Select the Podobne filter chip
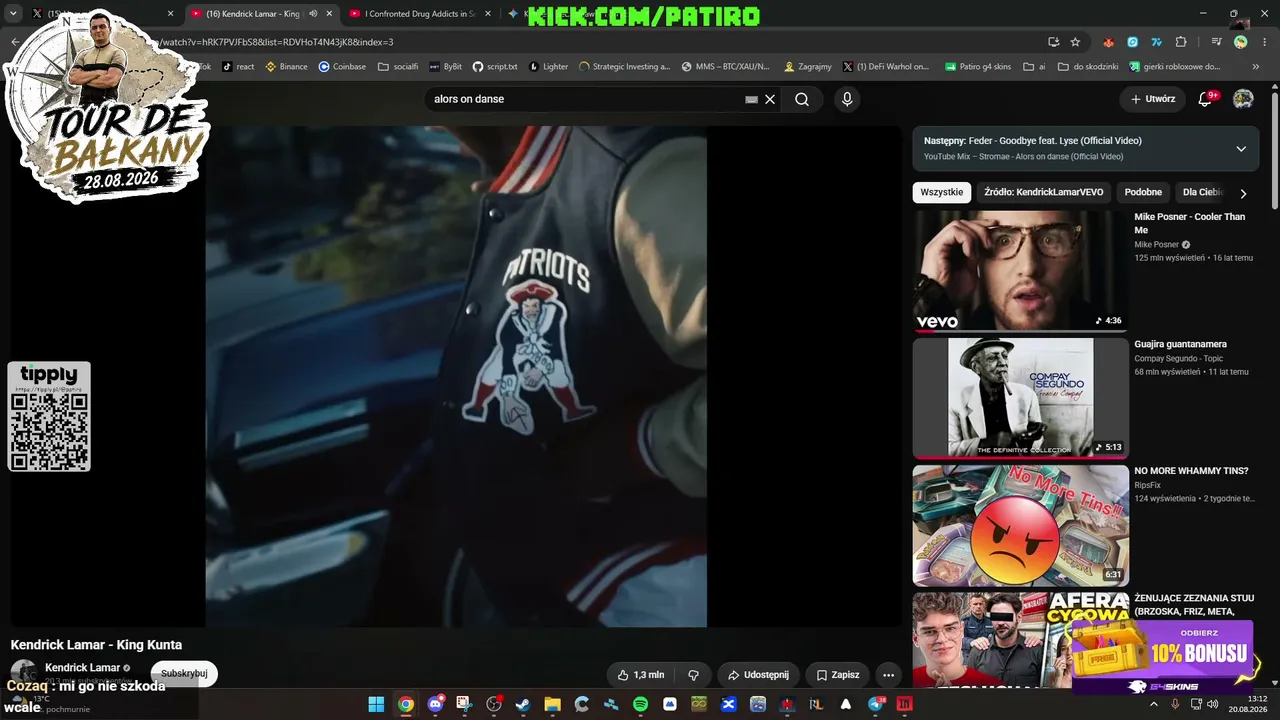This screenshot has width=1280, height=720. coord(1143,192)
